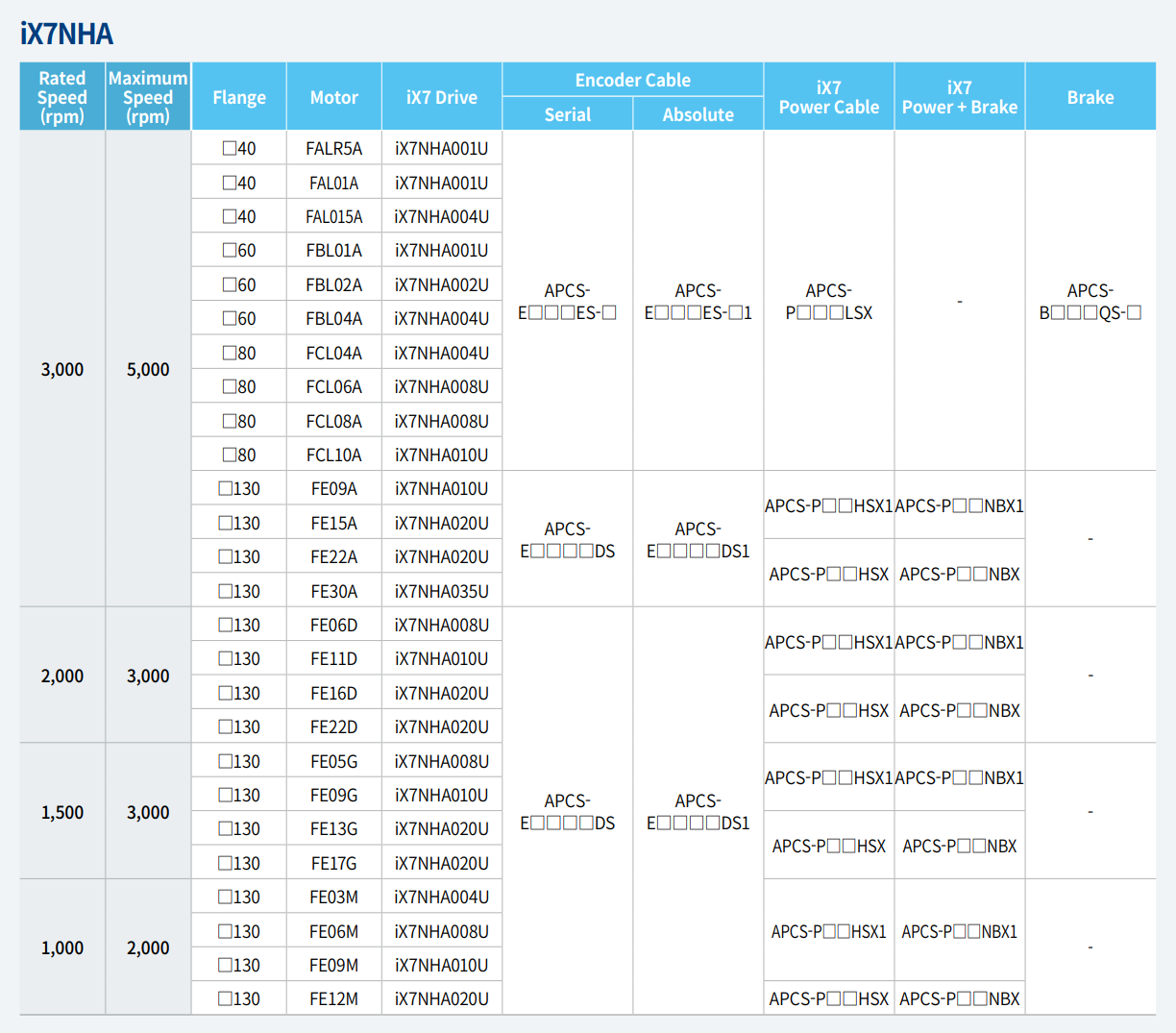Select the FE22A motor model cell

333,555
